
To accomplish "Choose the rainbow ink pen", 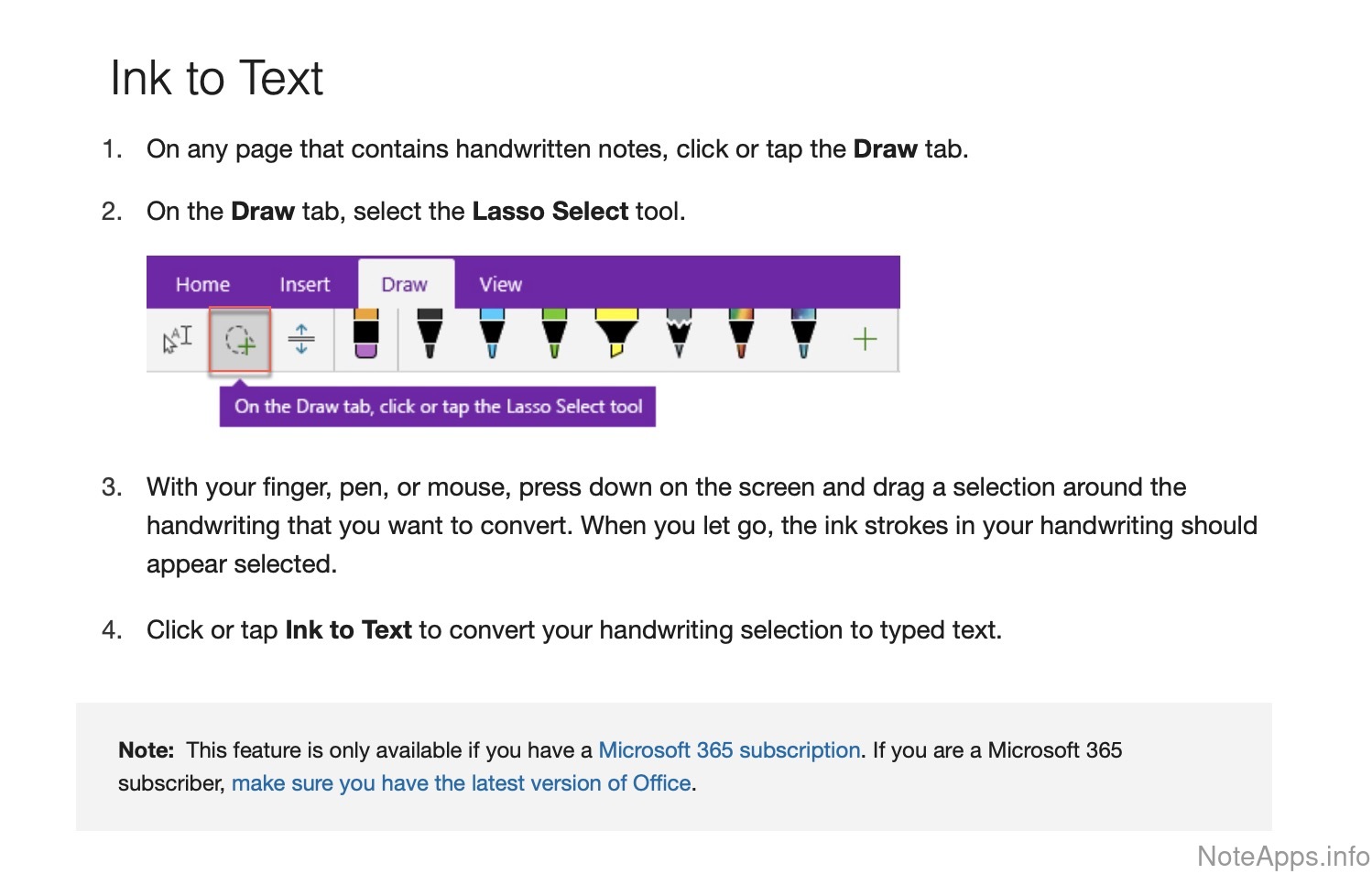I will [741, 334].
